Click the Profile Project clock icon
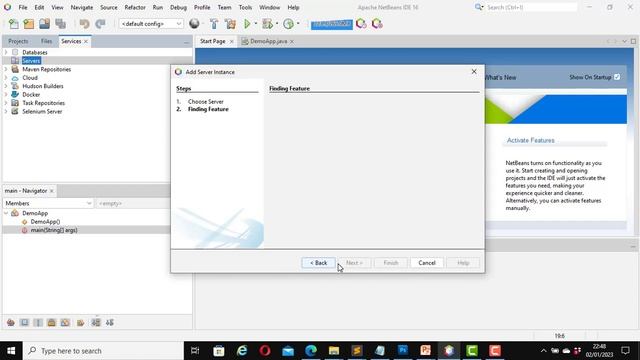640x360 pixels. click(288, 24)
